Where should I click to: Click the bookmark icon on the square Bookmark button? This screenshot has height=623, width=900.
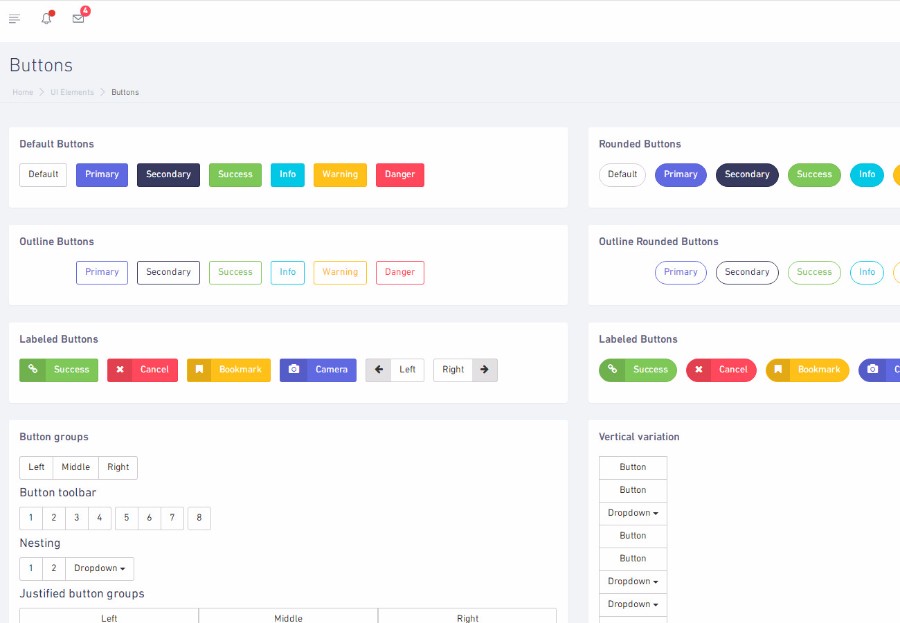click(199, 370)
